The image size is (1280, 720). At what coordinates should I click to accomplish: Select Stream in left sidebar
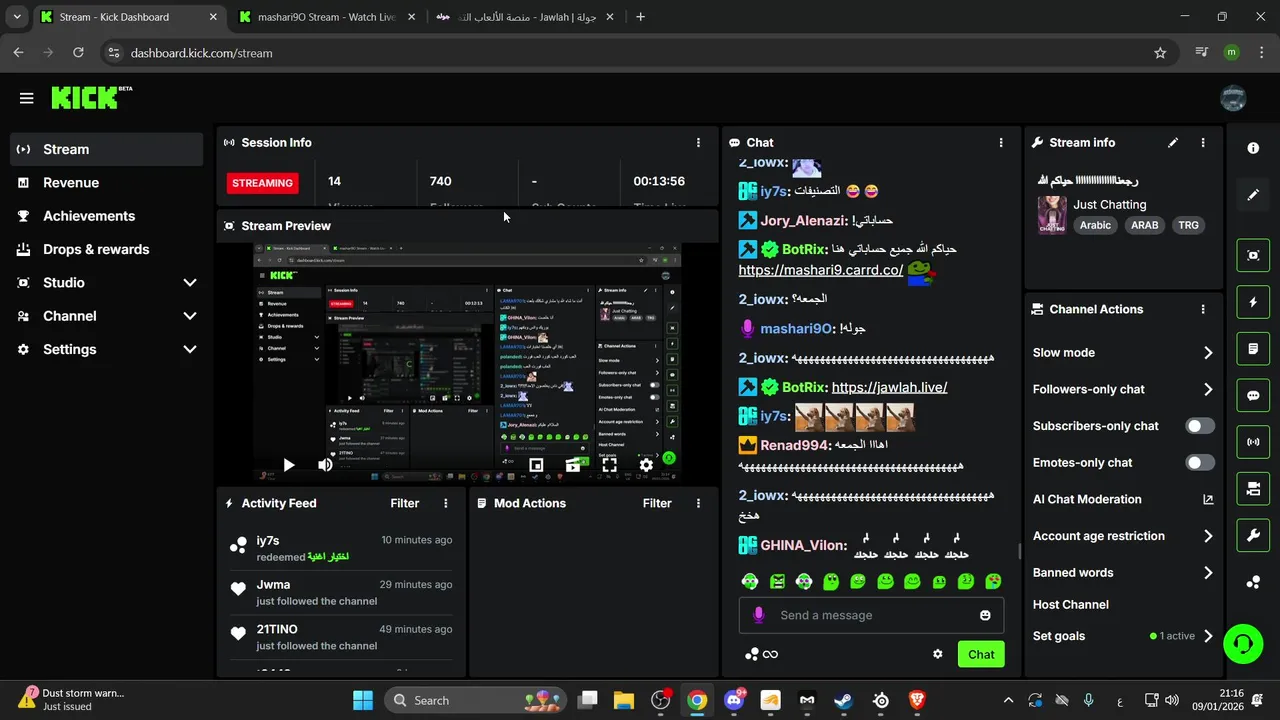tap(106, 149)
